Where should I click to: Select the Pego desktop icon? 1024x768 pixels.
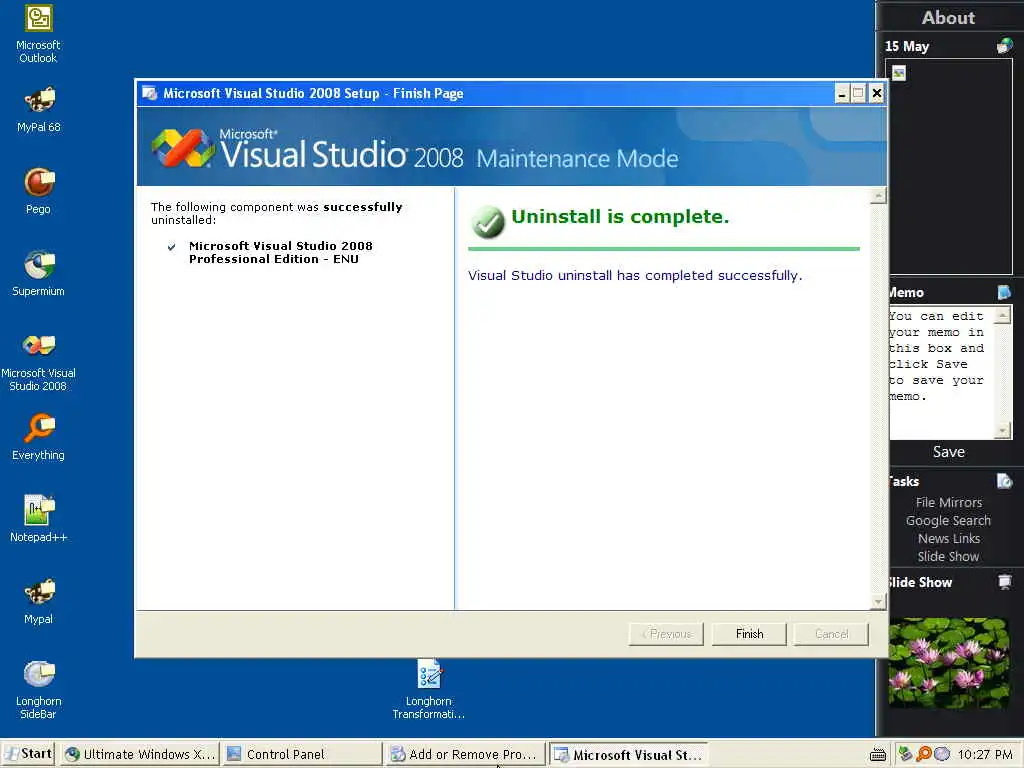pyautogui.click(x=39, y=191)
